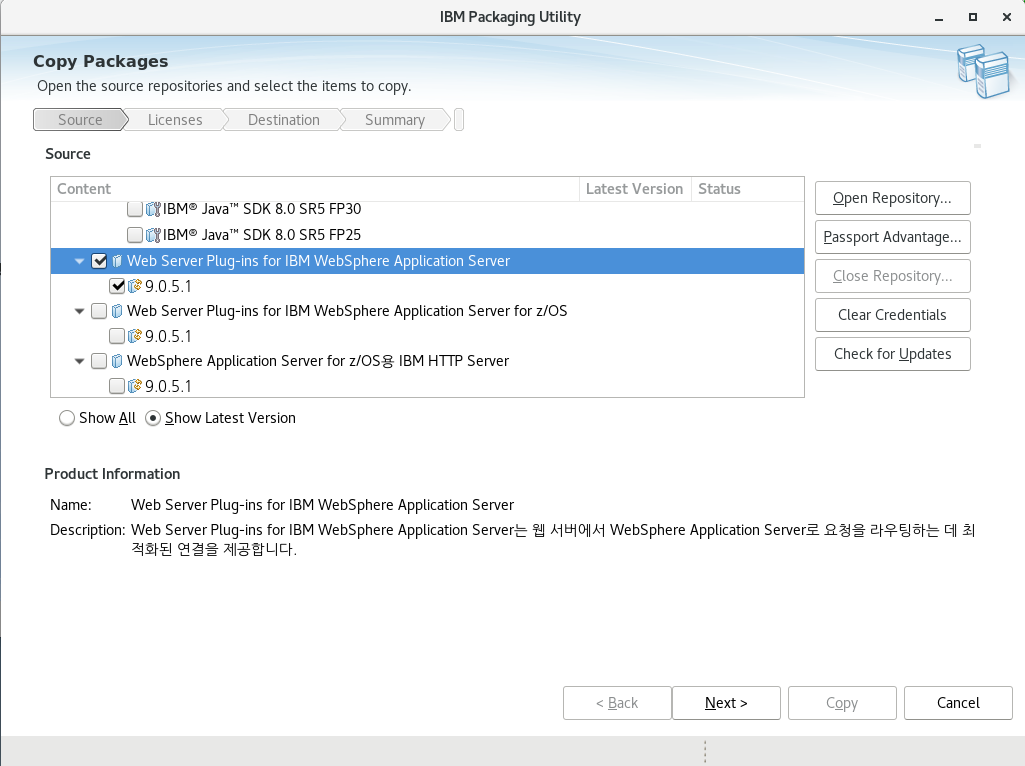Screen dimensions: 1025x766
Task: Click the version icon under IBM HTTP Server for z/OS
Action: (x=135, y=386)
